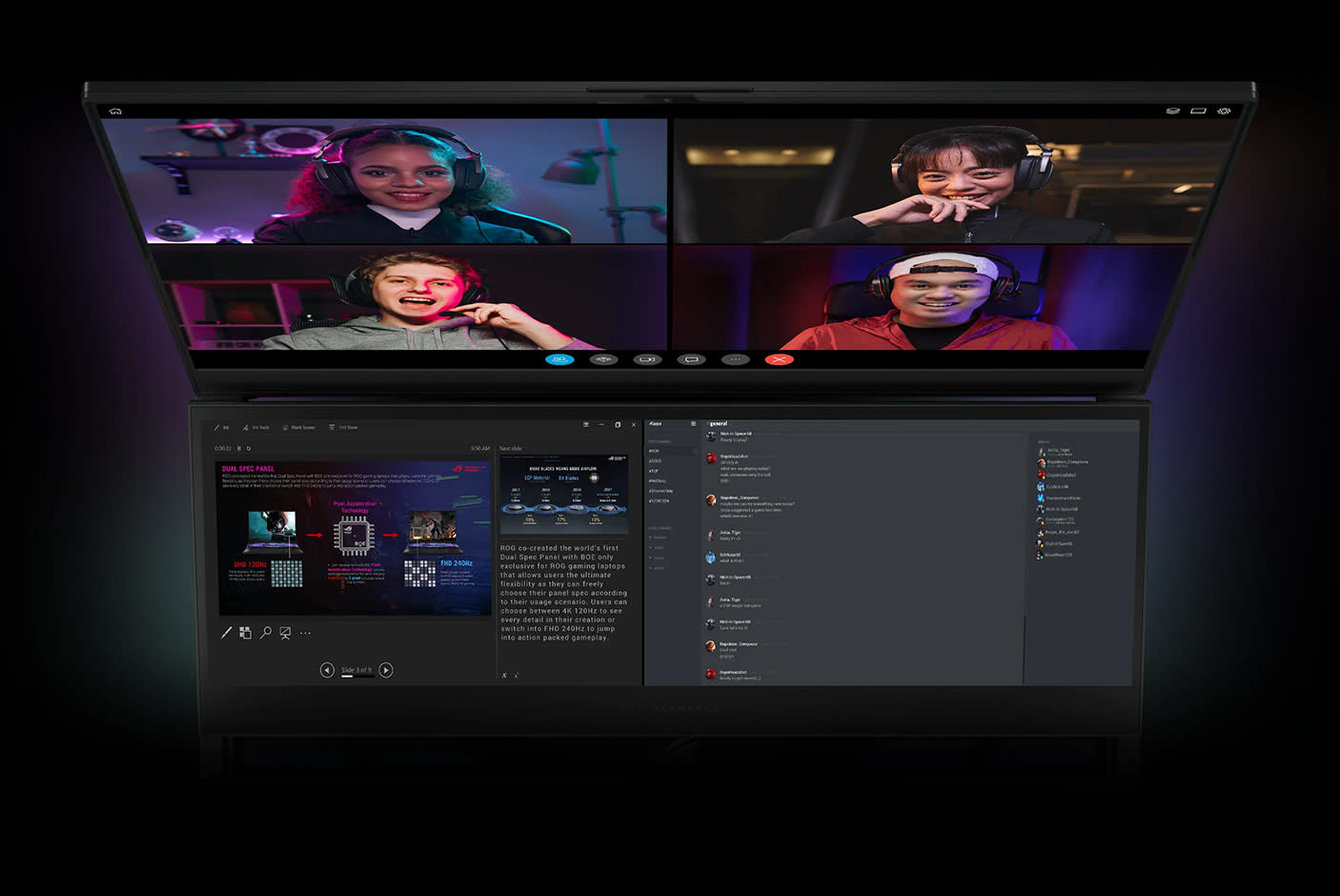Click the magnifier zoom icon under slide
Viewport: 1340px width, 896px height.
pyautogui.click(x=266, y=633)
